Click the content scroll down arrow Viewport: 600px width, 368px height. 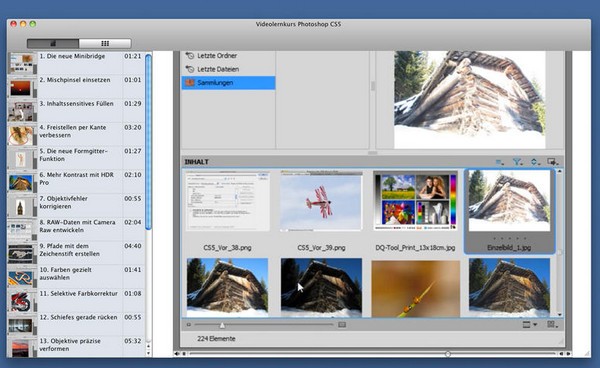559,314
